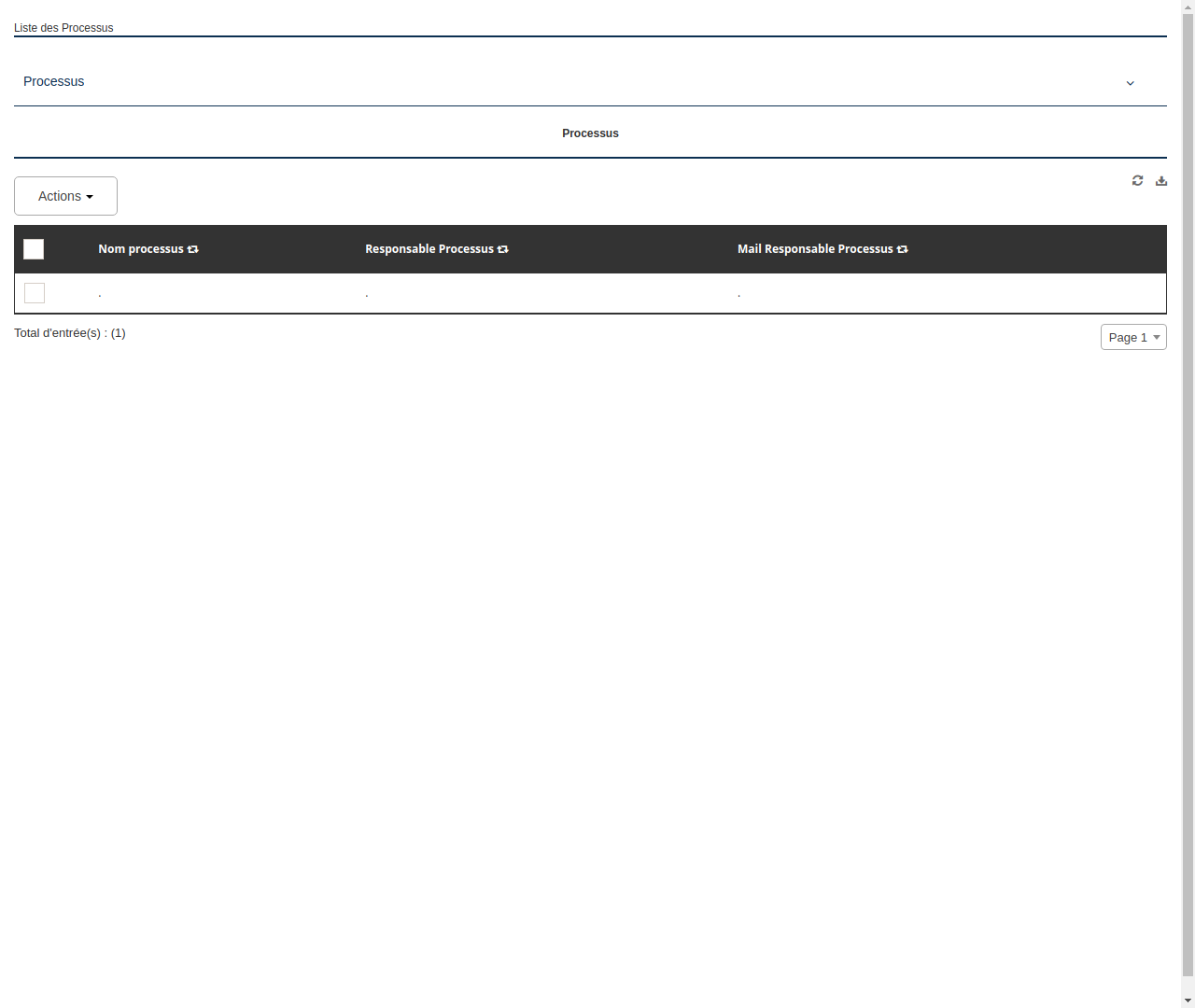This screenshot has width=1195, height=1008.
Task: Sort the Nom processus column
Action: coord(192,249)
